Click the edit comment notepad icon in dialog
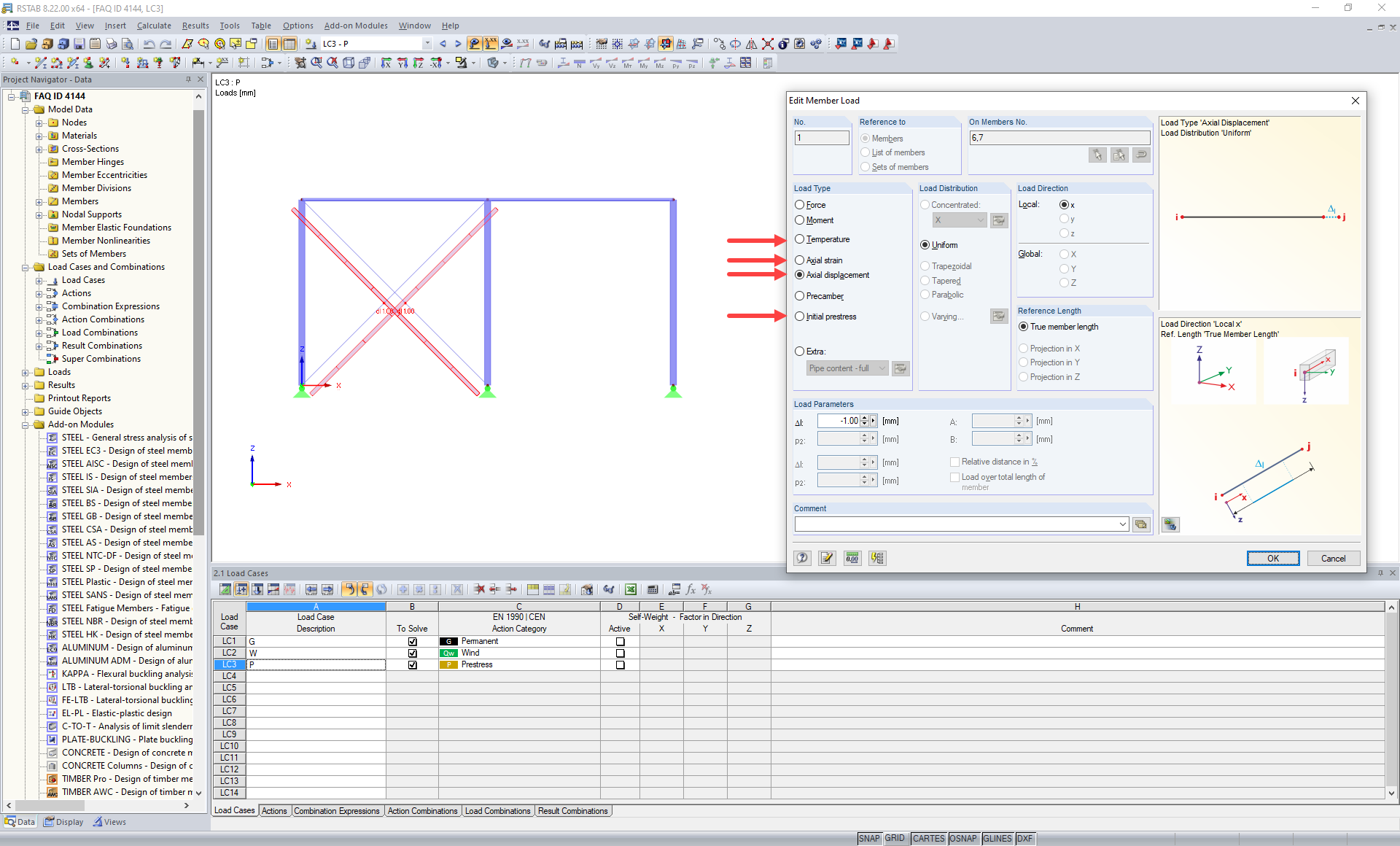The height and width of the screenshot is (846, 1400). tap(827, 558)
